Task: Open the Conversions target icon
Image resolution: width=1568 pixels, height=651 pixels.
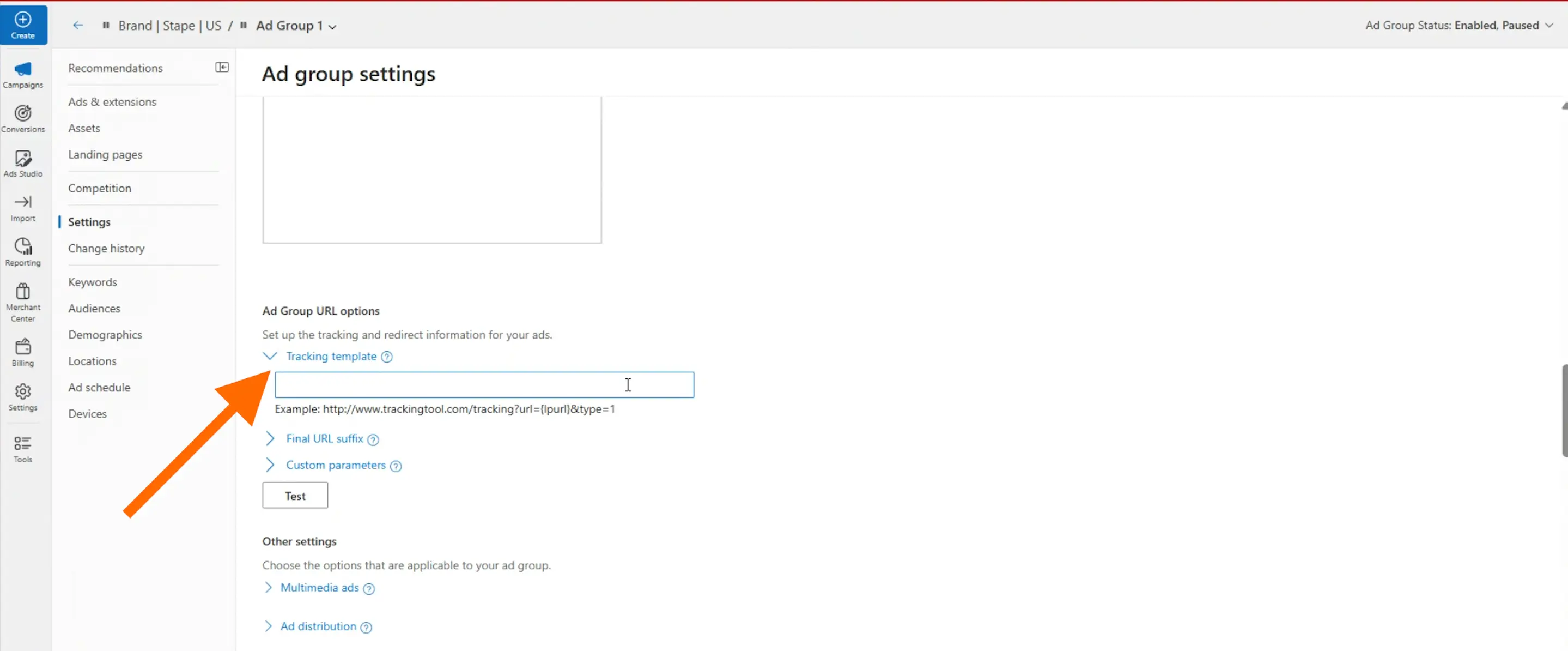Action: point(23,113)
